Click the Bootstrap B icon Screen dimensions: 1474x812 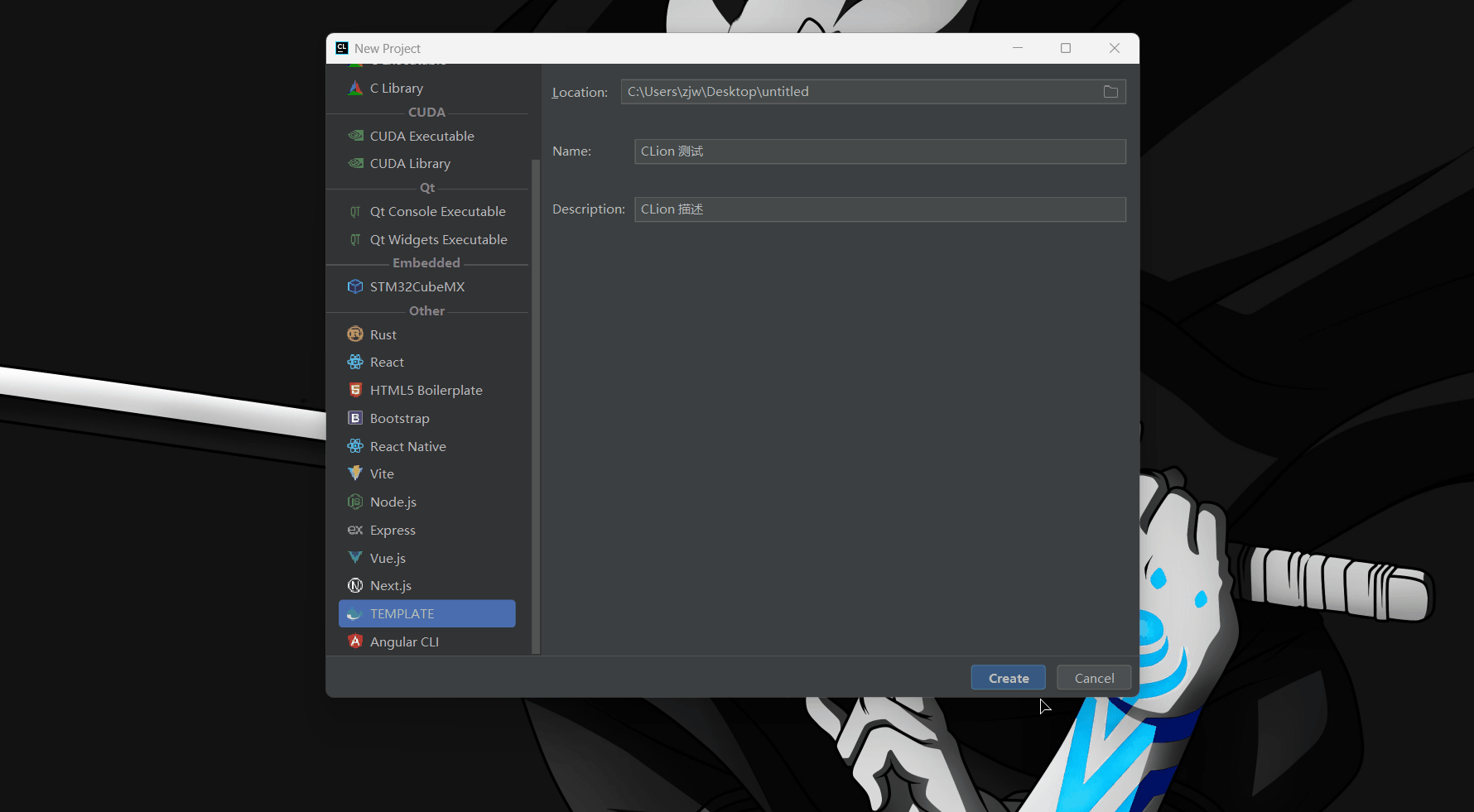355,418
